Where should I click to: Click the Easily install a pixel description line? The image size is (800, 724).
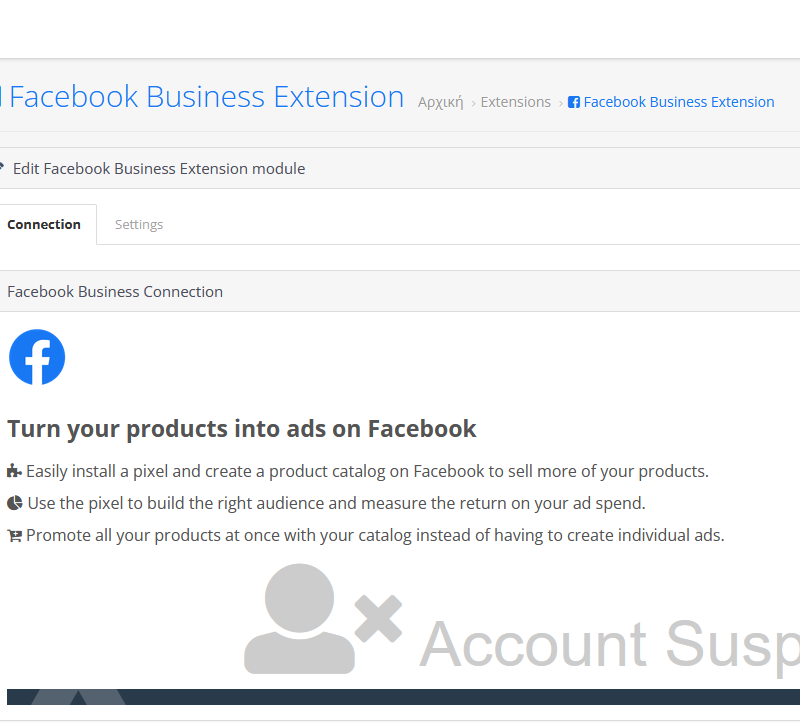click(367, 471)
